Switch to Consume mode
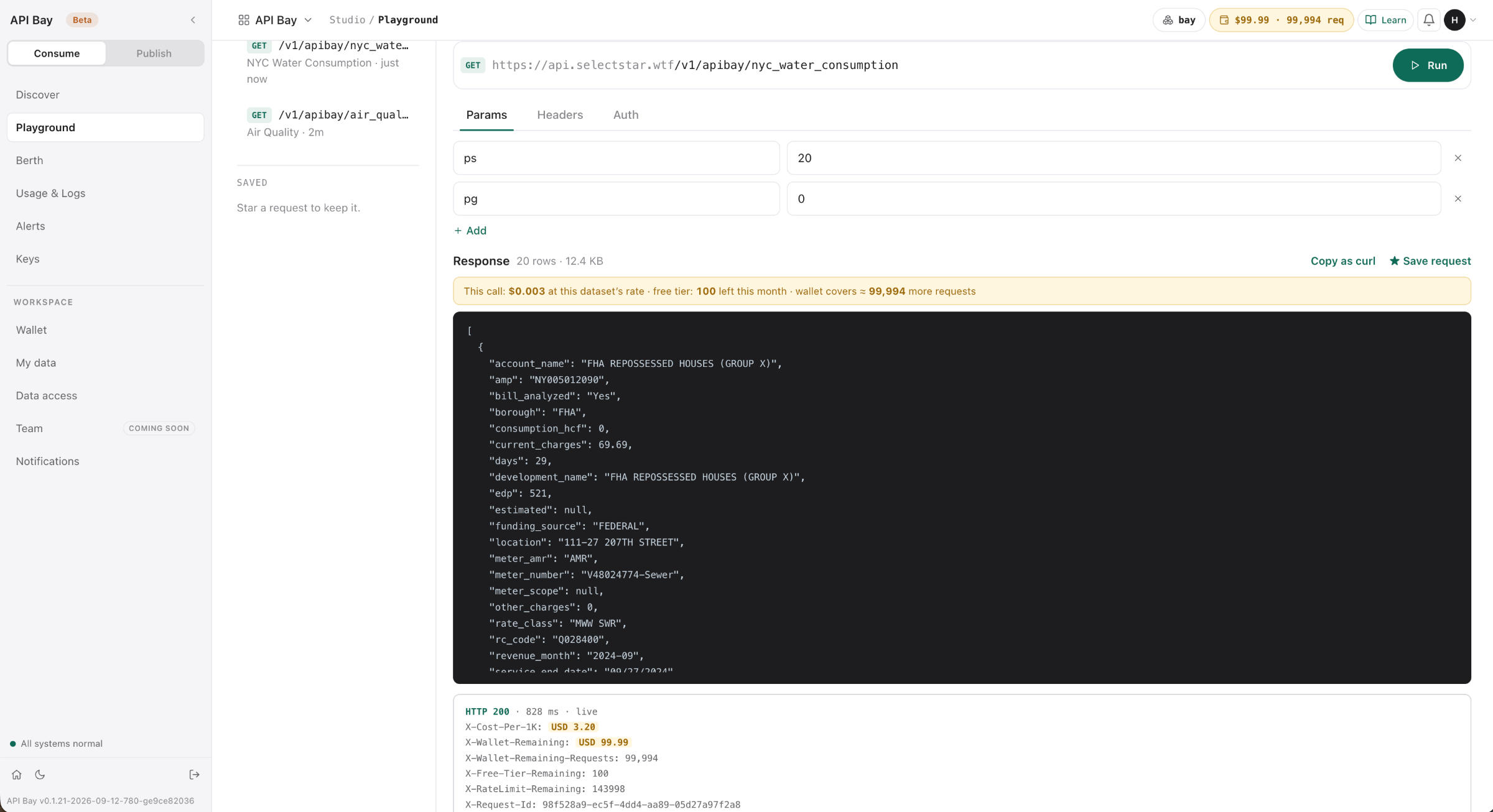 pos(57,53)
